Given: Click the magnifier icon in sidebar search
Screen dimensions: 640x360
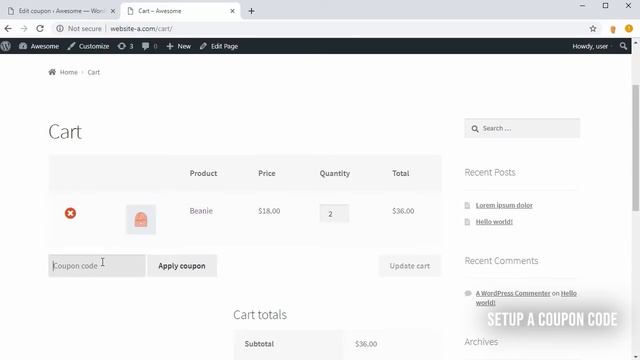Looking at the screenshot, I should [x=475, y=129].
